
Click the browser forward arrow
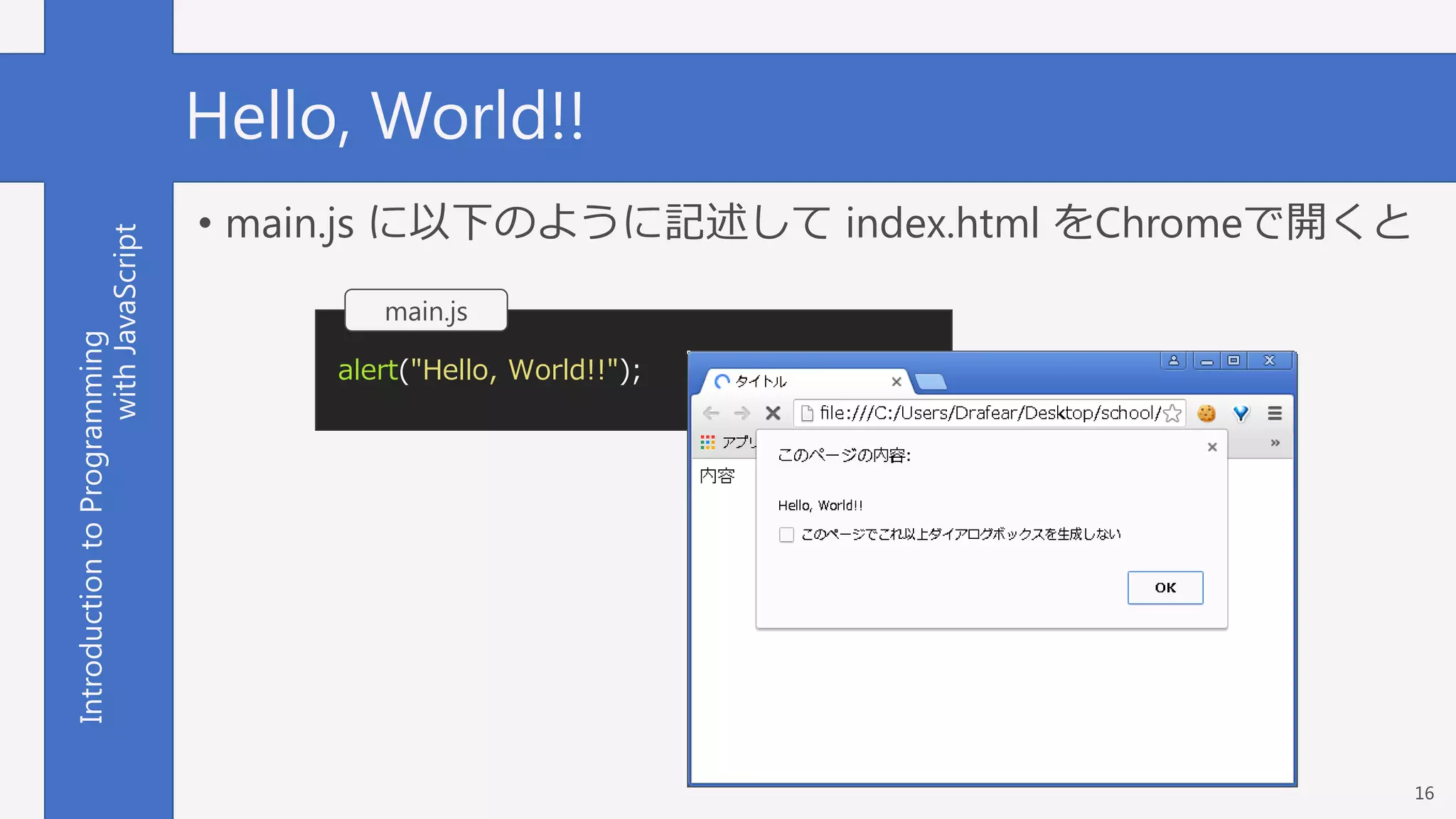click(x=742, y=413)
